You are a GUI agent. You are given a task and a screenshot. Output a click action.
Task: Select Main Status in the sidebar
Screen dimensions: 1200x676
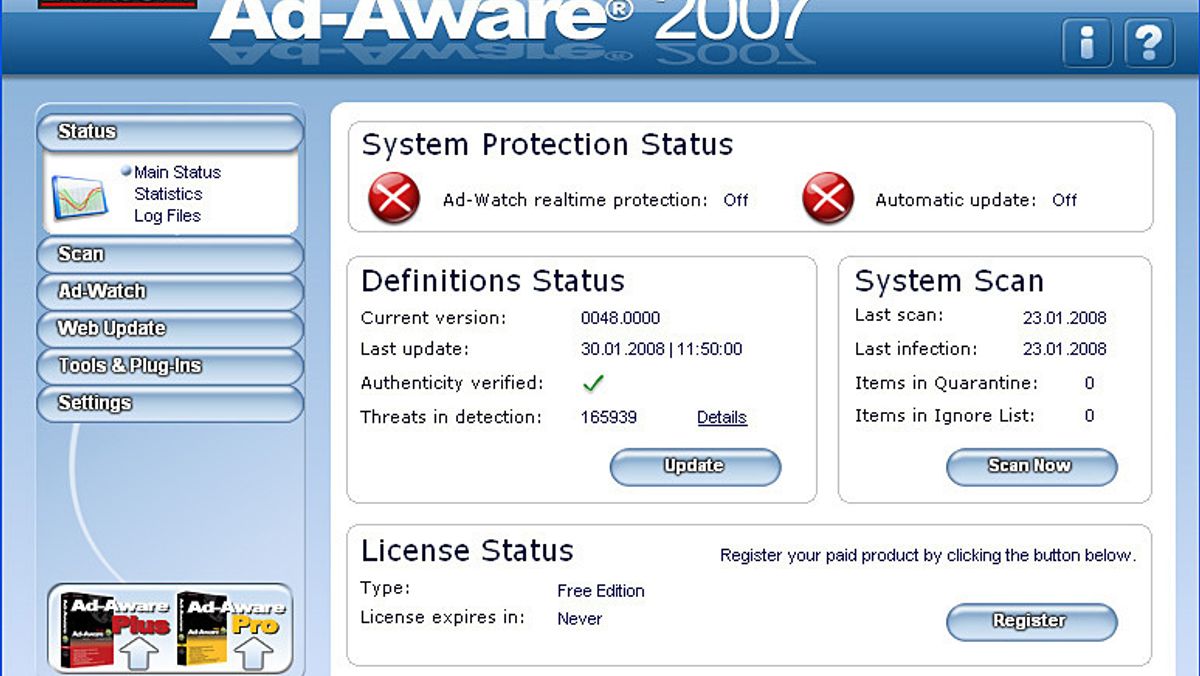point(177,172)
